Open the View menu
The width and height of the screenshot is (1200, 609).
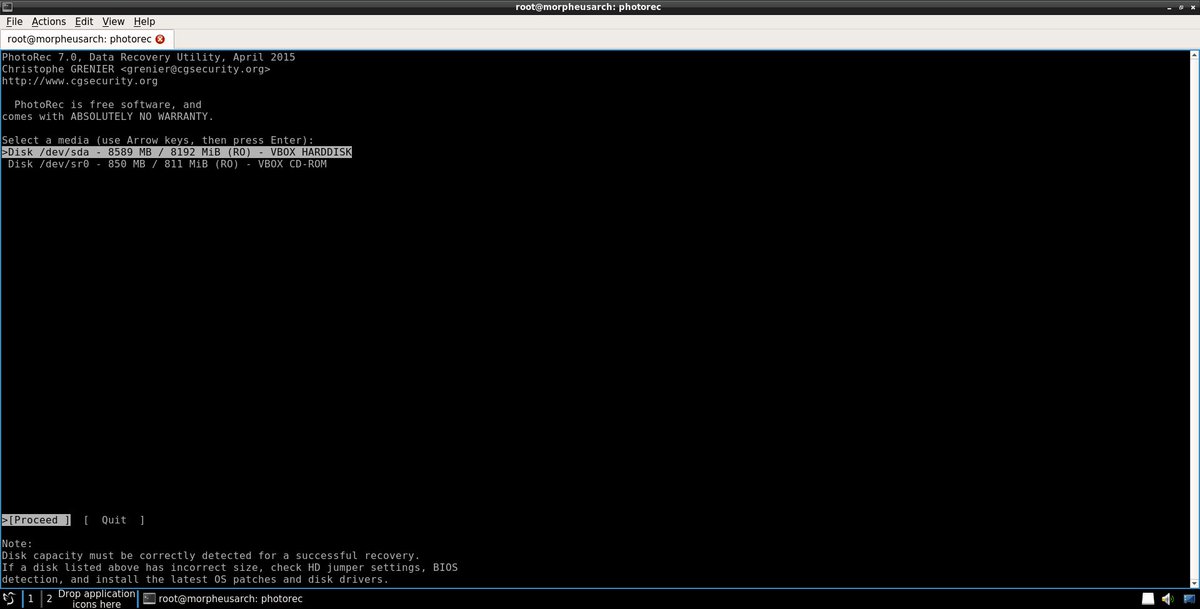113,21
